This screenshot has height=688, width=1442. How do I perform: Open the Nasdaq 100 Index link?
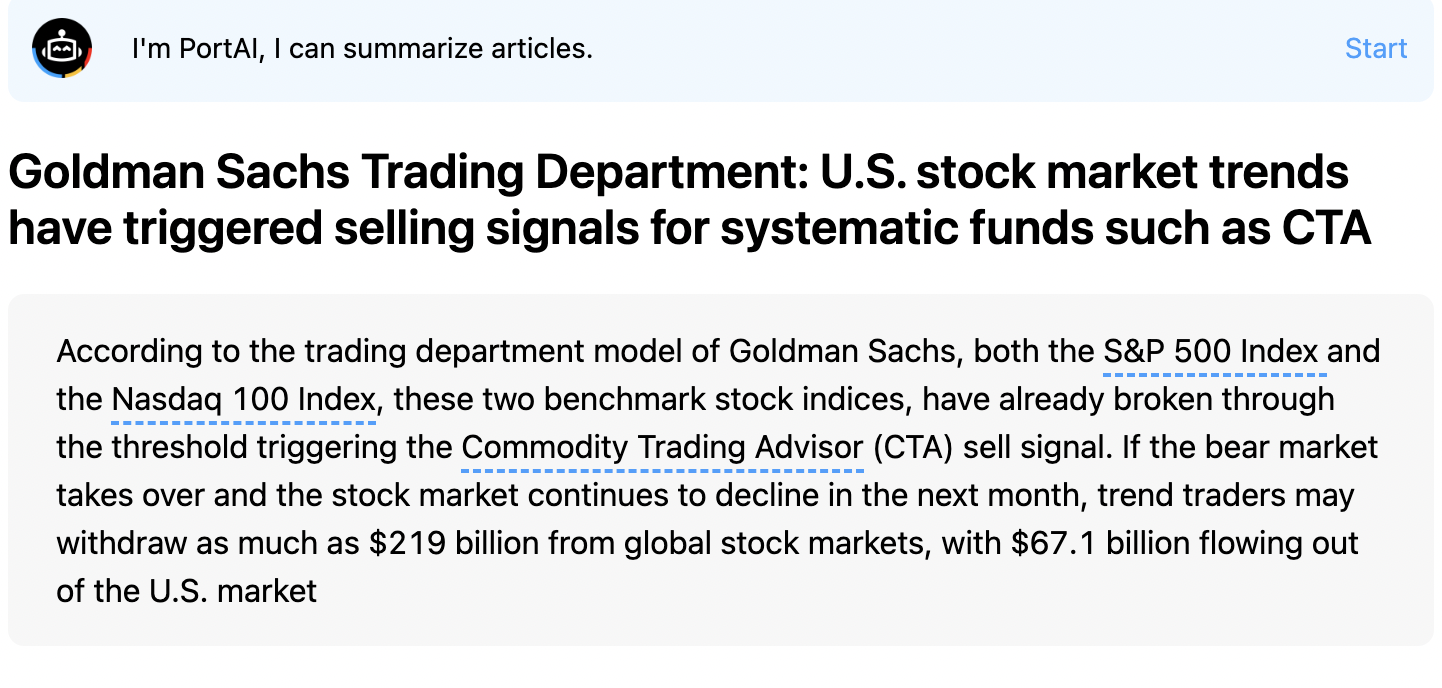pyautogui.click(x=244, y=400)
